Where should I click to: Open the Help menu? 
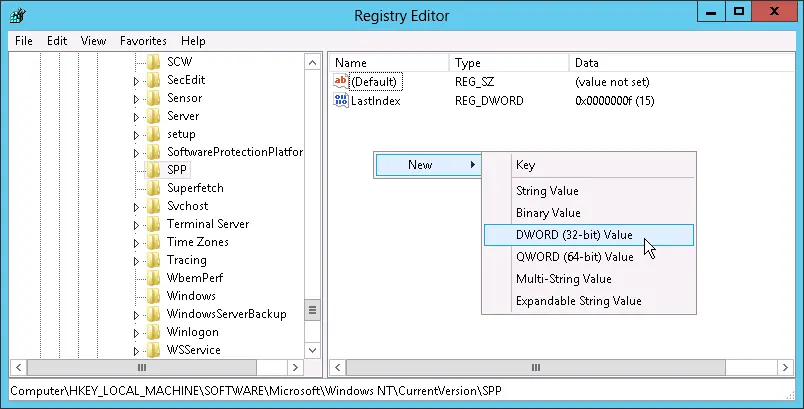pos(193,41)
